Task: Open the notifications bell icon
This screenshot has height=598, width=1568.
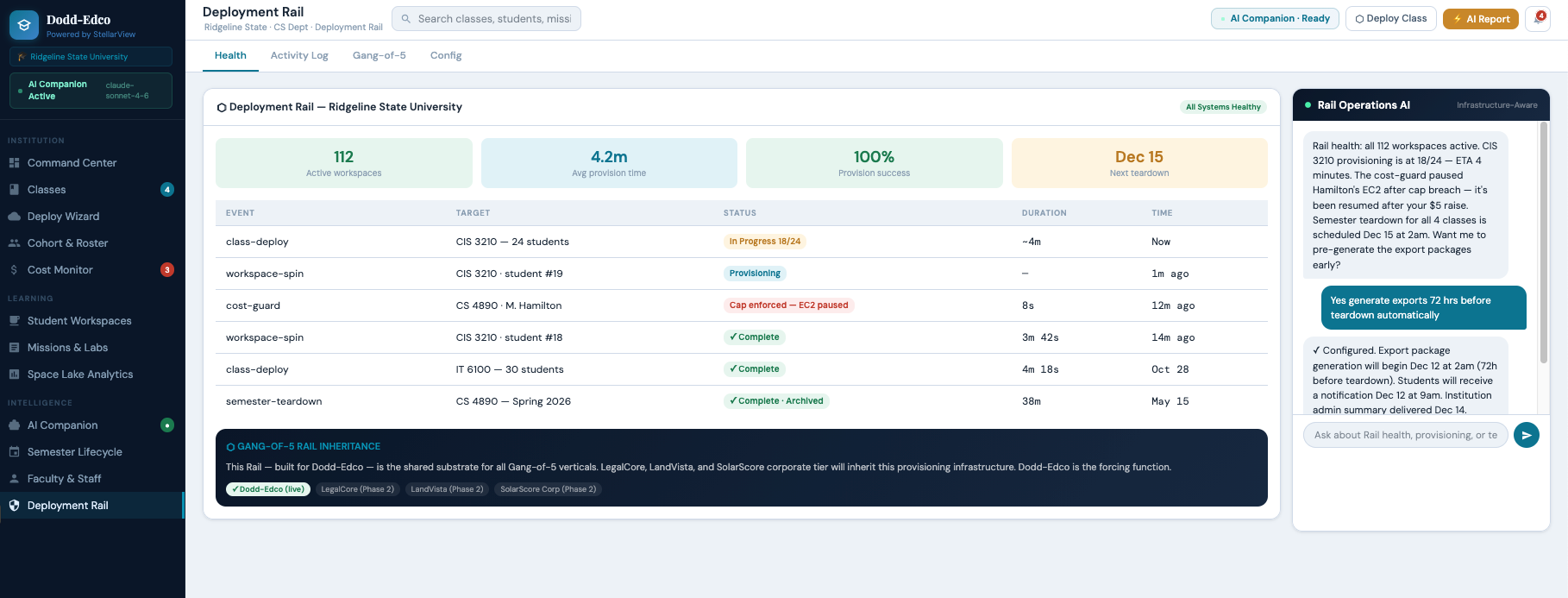Action: click(1538, 19)
